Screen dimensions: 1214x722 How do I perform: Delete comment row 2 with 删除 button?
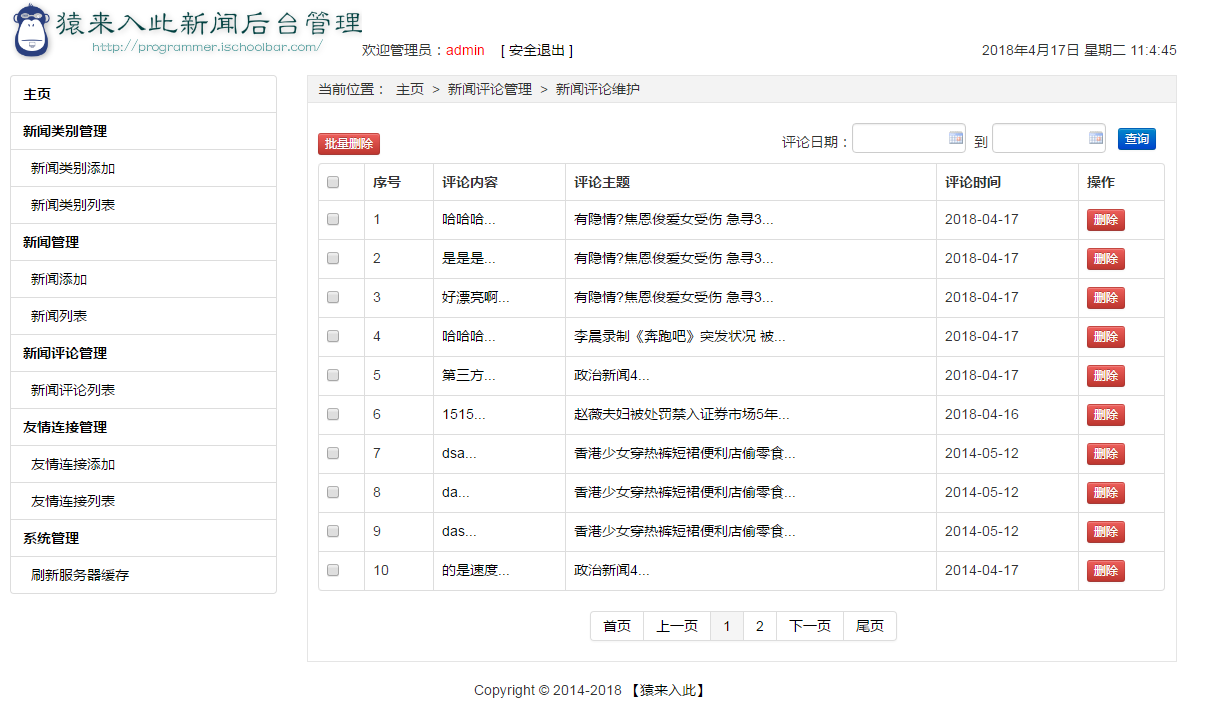coord(1106,259)
